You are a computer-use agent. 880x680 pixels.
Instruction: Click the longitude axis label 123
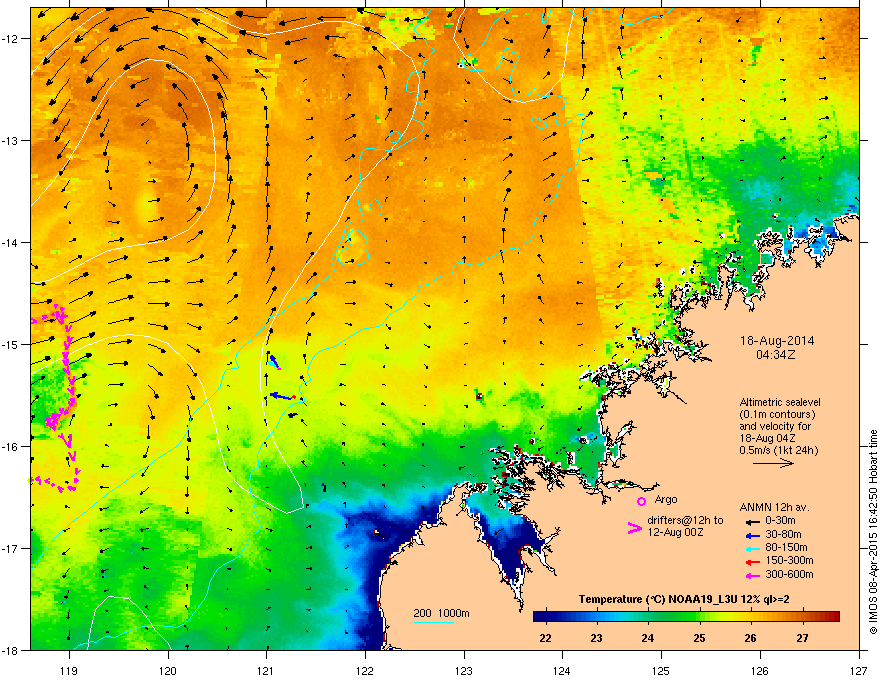[x=464, y=671]
